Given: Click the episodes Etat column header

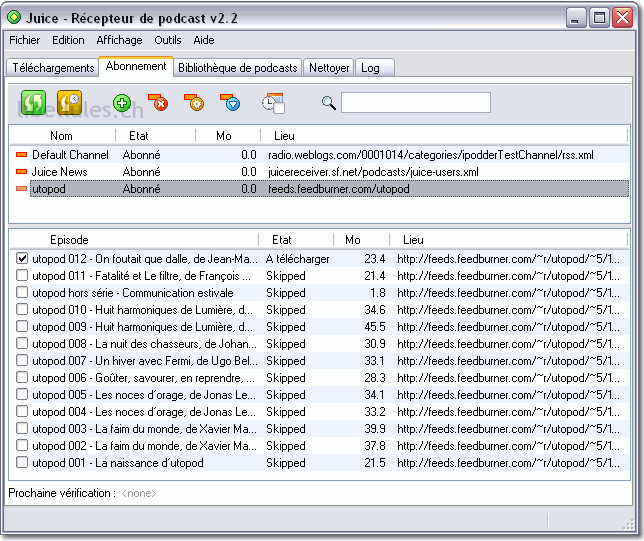Looking at the screenshot, I should coord(296,240).
